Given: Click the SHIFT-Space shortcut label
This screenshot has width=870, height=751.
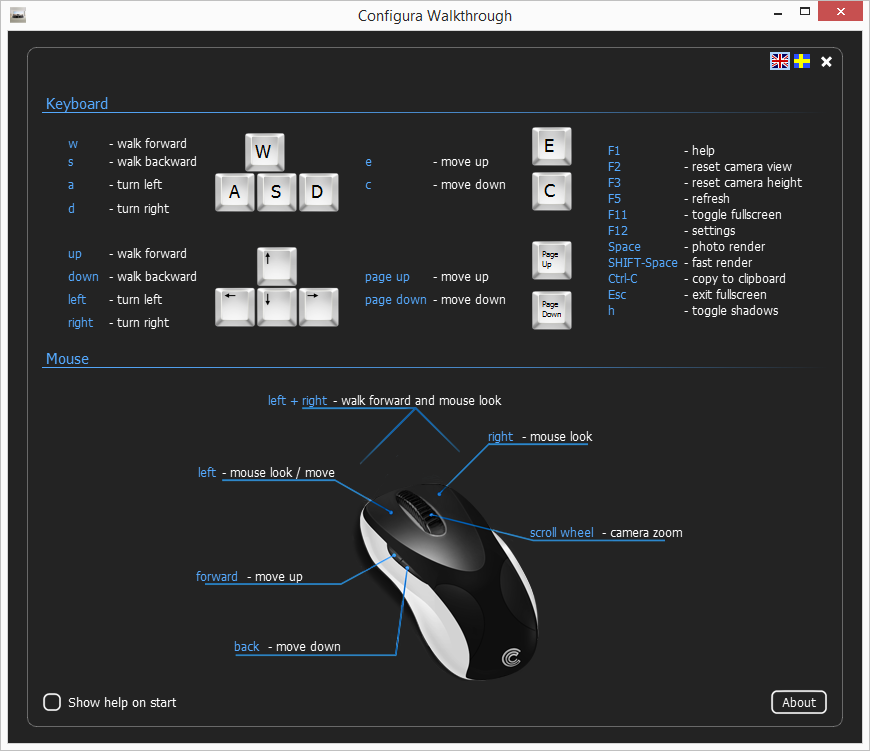Looking at the screenshot, I should point(643,263).
